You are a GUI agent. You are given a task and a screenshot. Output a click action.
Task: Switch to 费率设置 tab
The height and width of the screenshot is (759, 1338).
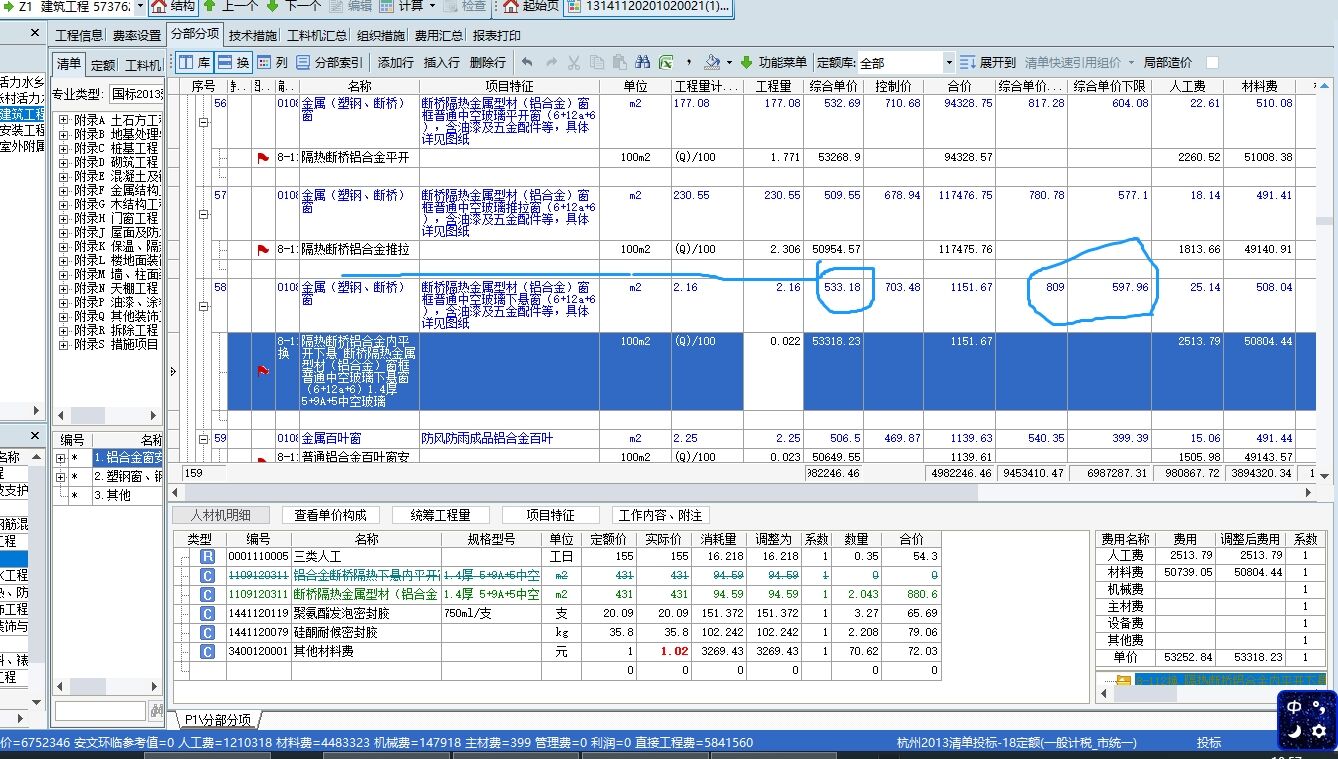click(136, 35)
